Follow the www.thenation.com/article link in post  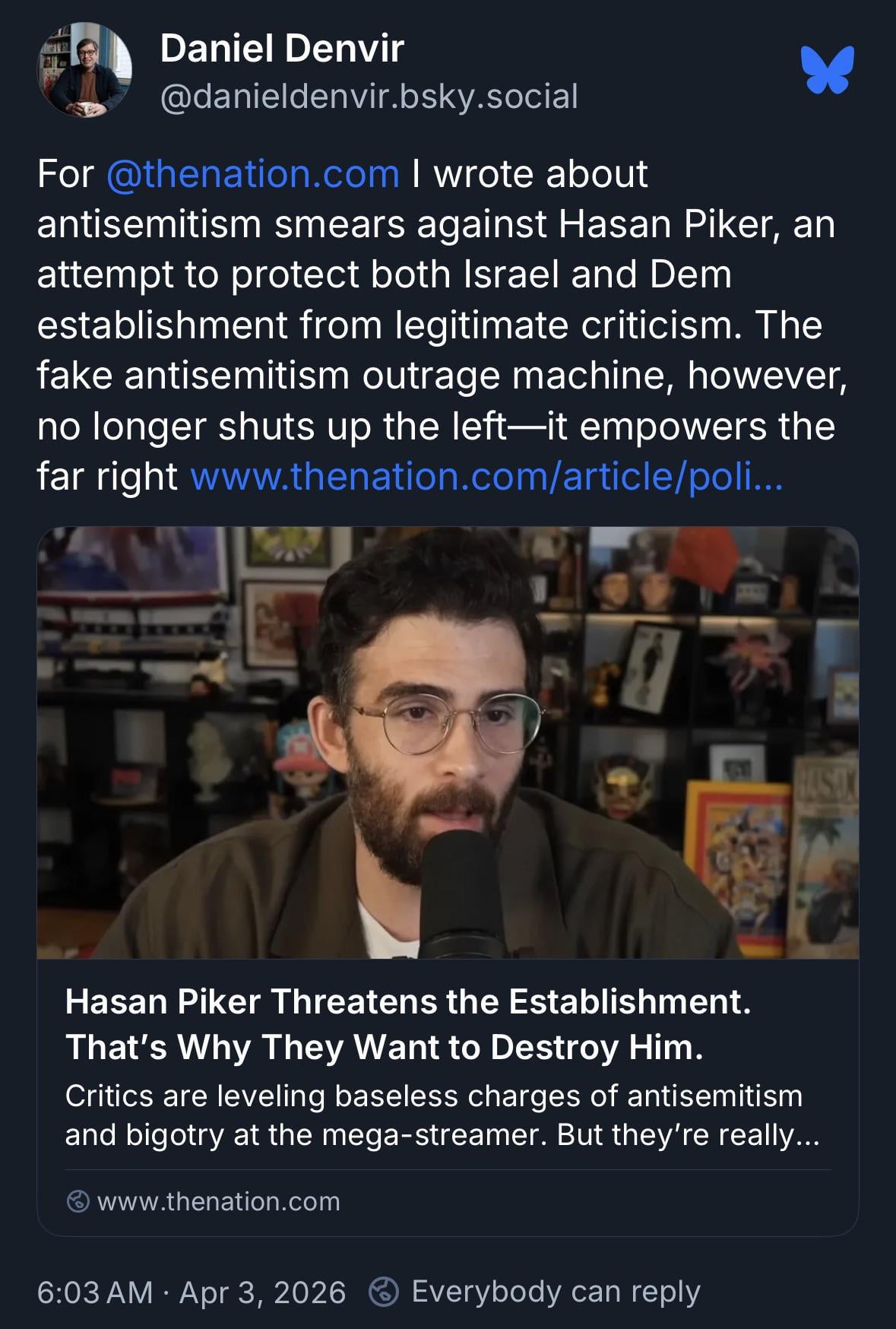pos(486,477)
